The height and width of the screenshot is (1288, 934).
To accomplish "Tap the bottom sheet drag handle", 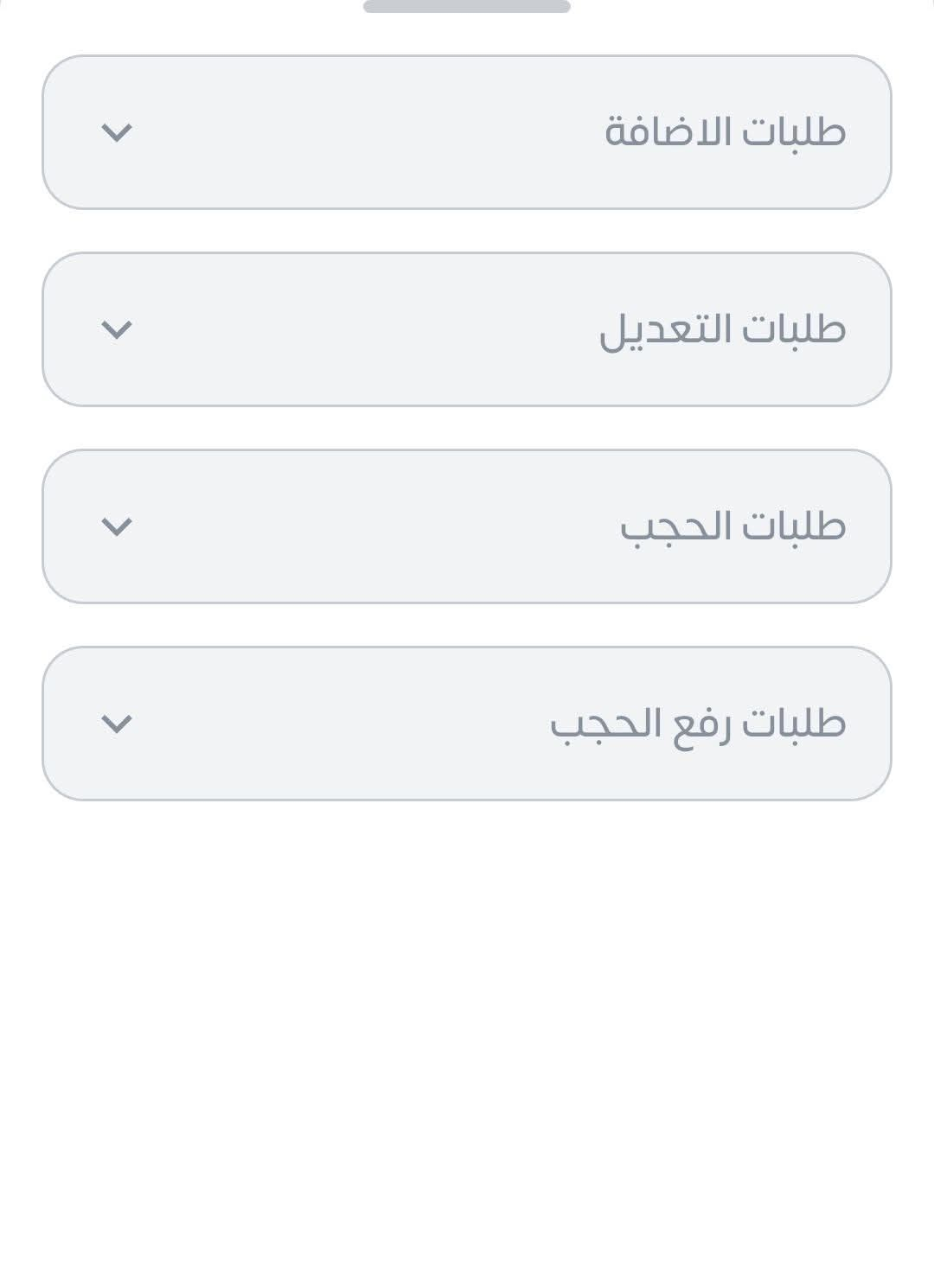I will pyautogui.click(x=467, y=6).
